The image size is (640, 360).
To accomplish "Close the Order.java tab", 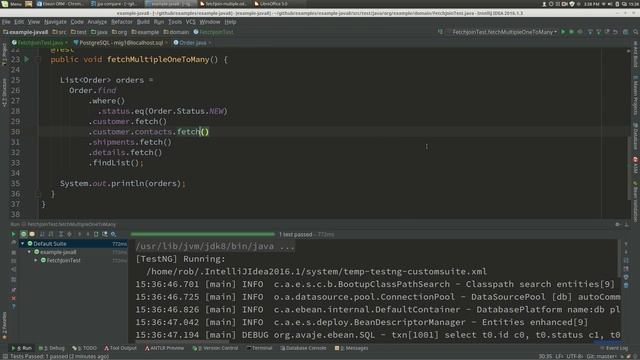I will 210,42.
